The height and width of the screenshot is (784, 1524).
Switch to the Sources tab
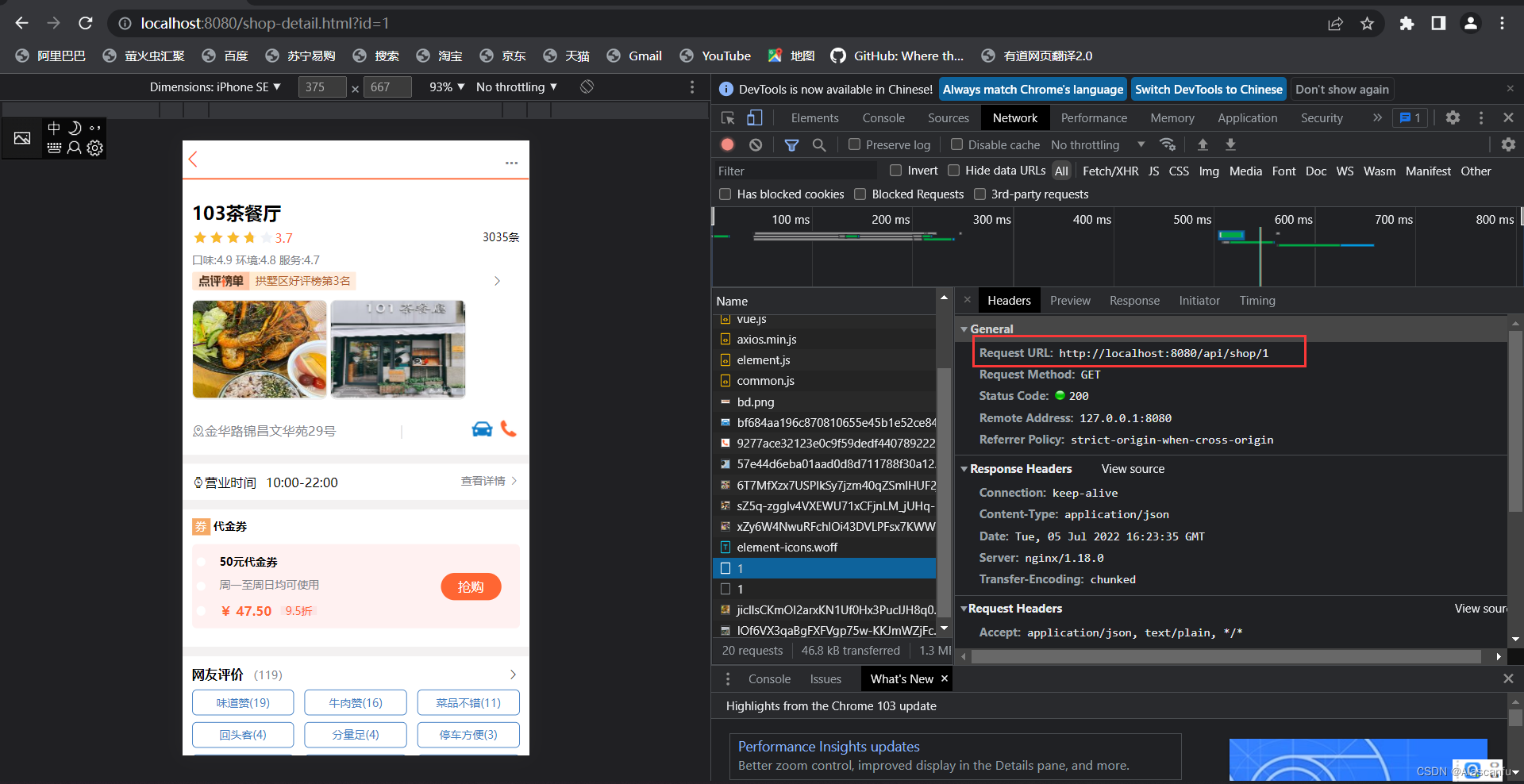point(949,117)
